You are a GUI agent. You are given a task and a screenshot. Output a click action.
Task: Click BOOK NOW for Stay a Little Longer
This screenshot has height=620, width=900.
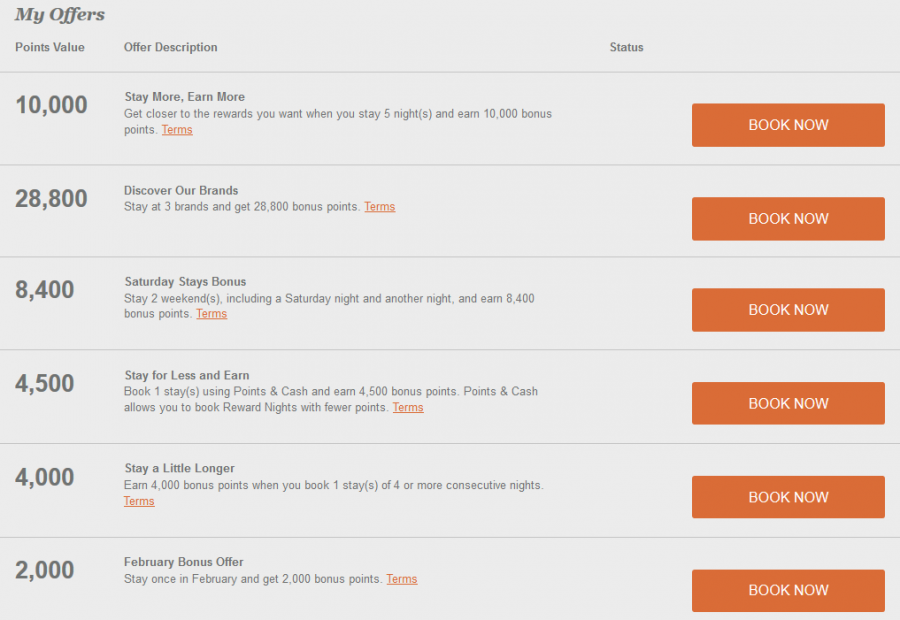point(788,497)
